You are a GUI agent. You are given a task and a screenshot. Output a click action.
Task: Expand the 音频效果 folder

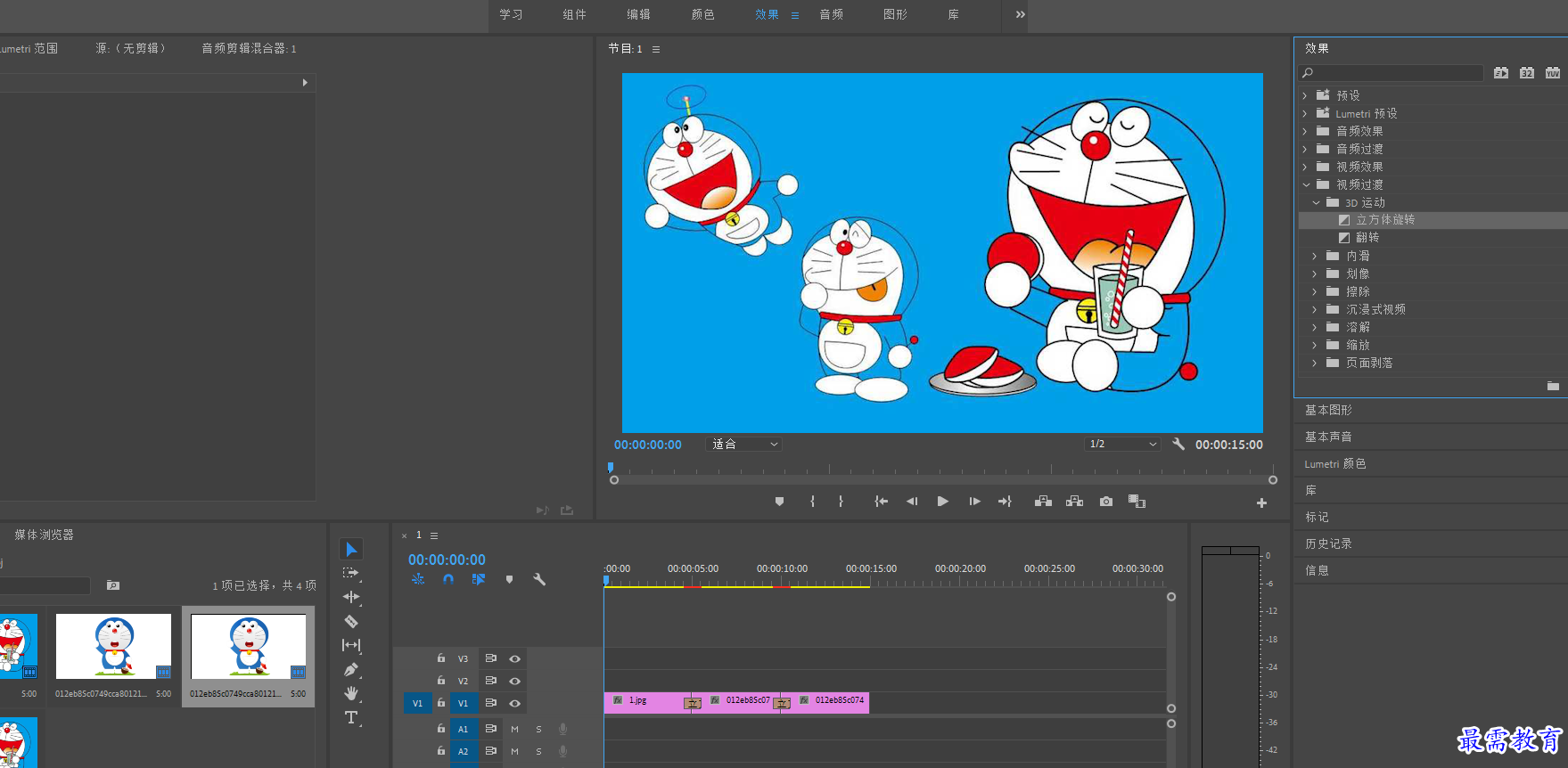1305,131
